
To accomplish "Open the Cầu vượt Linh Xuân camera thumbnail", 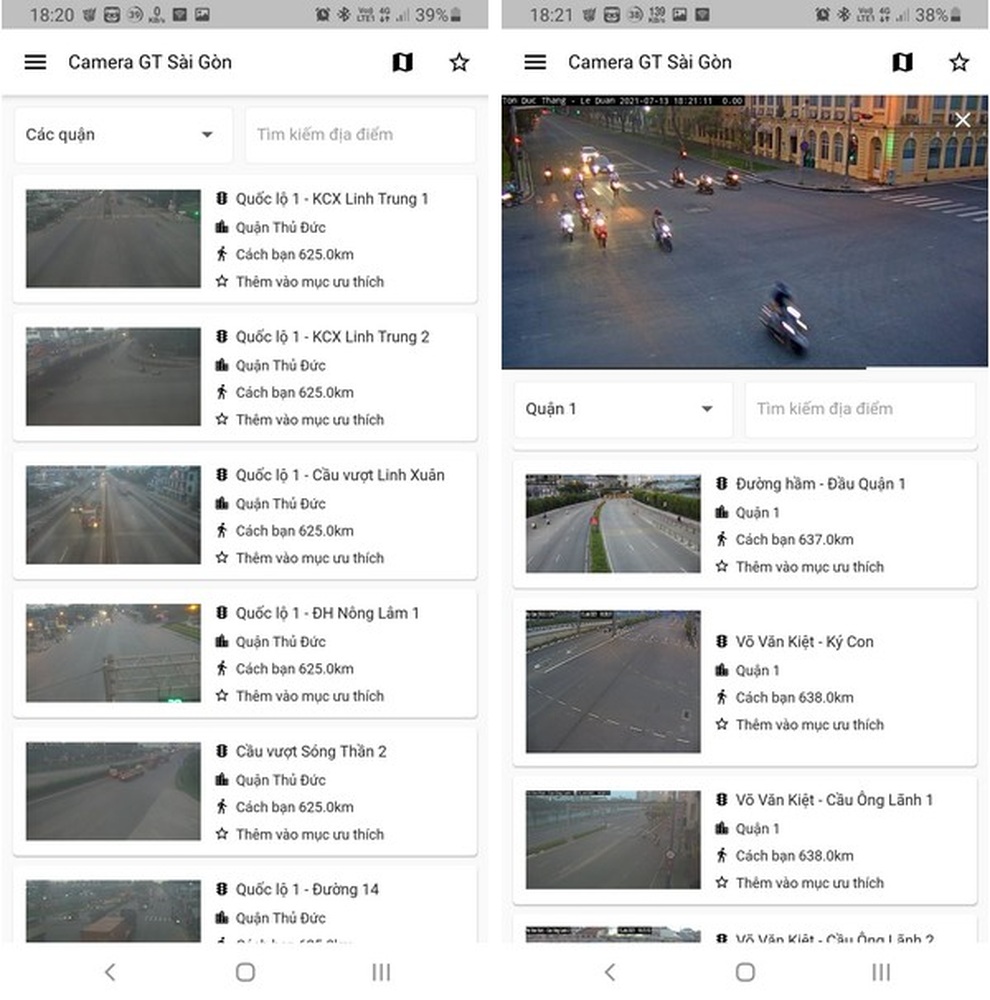I will click(113, 515).
